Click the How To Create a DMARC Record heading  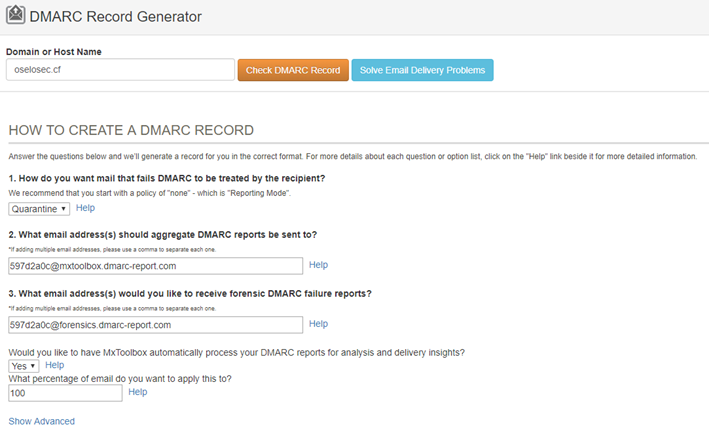click(x=131, y=131)
